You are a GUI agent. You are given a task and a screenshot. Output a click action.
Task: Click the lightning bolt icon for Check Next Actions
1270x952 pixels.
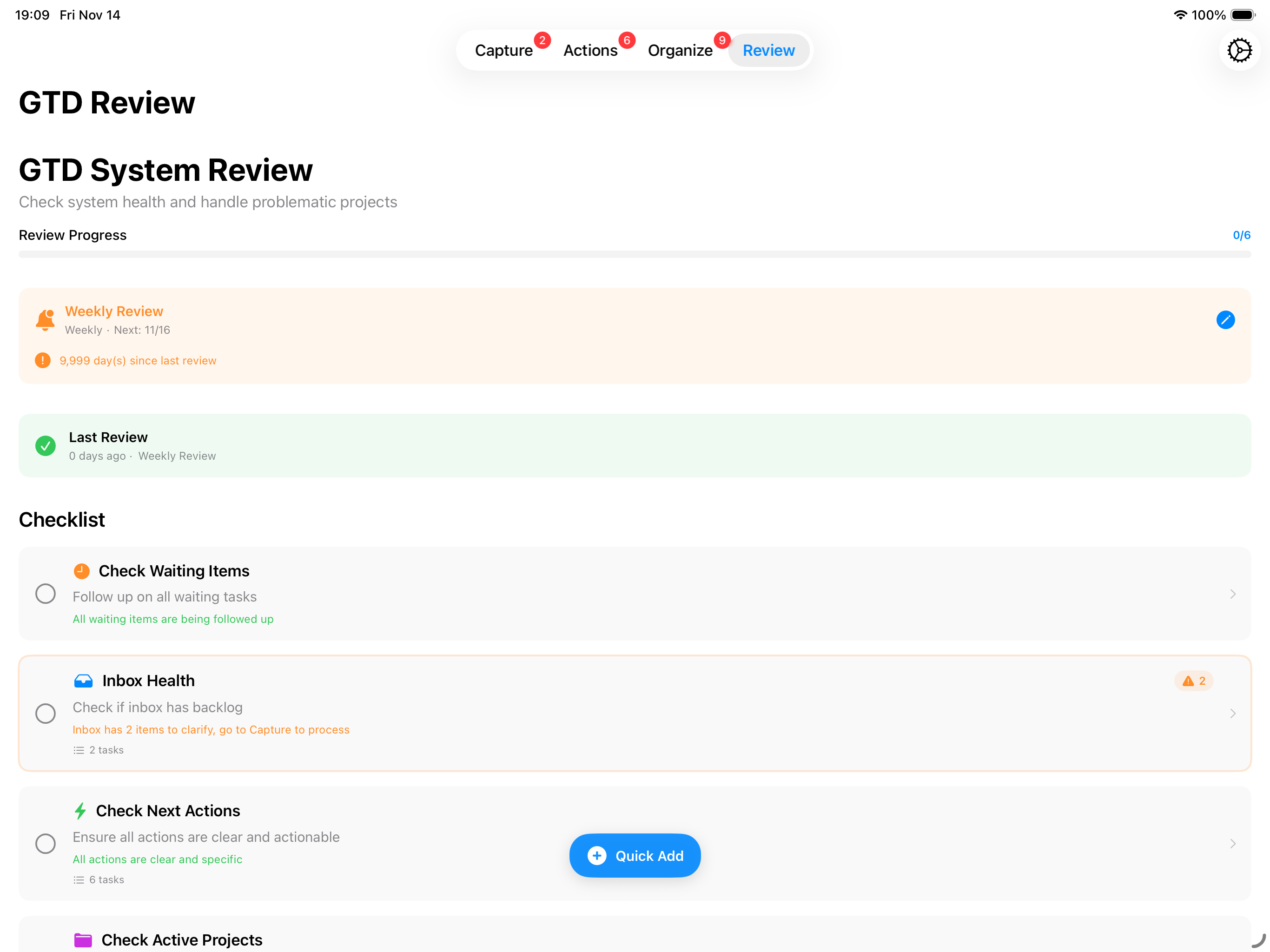tap(80, 811)
